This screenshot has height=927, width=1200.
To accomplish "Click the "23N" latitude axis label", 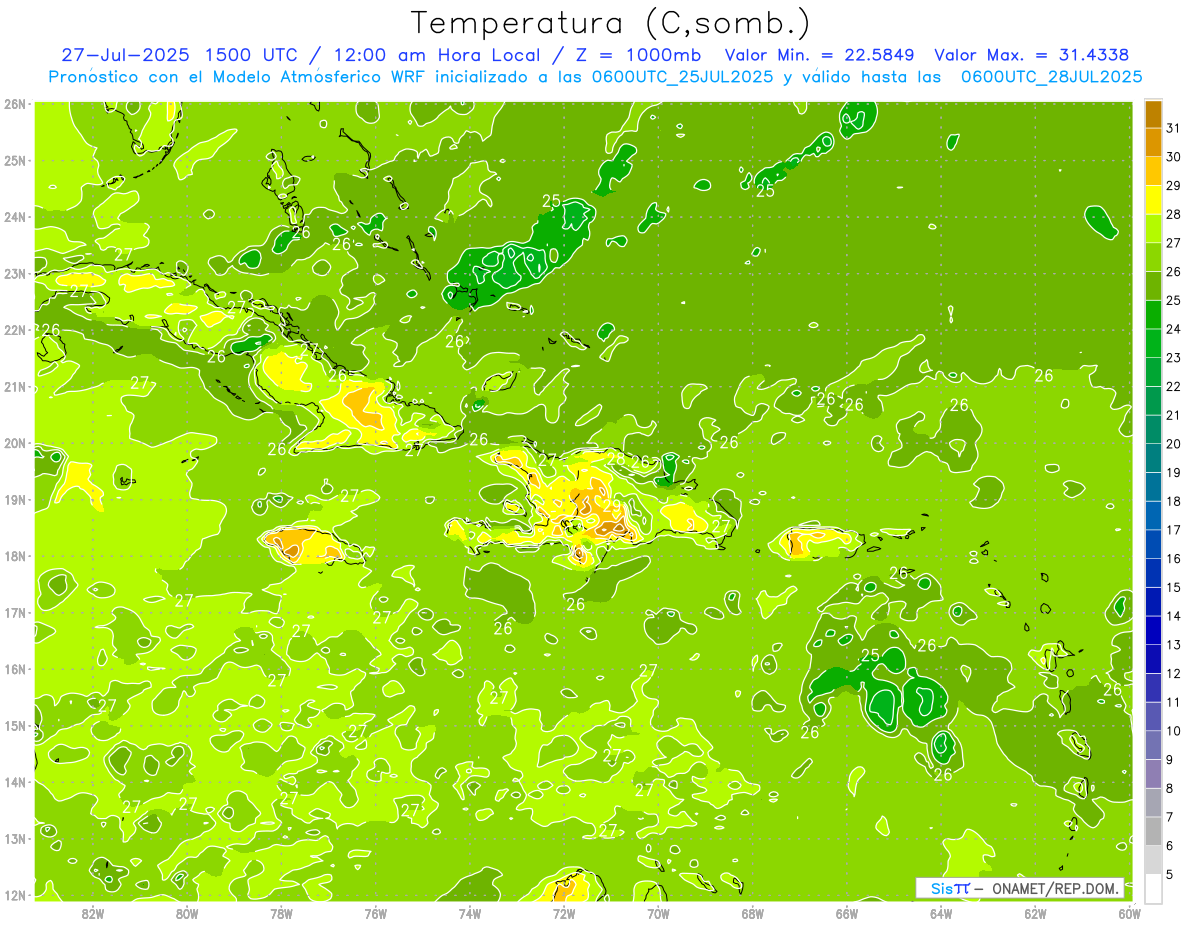I will click(x=14, y=273).
